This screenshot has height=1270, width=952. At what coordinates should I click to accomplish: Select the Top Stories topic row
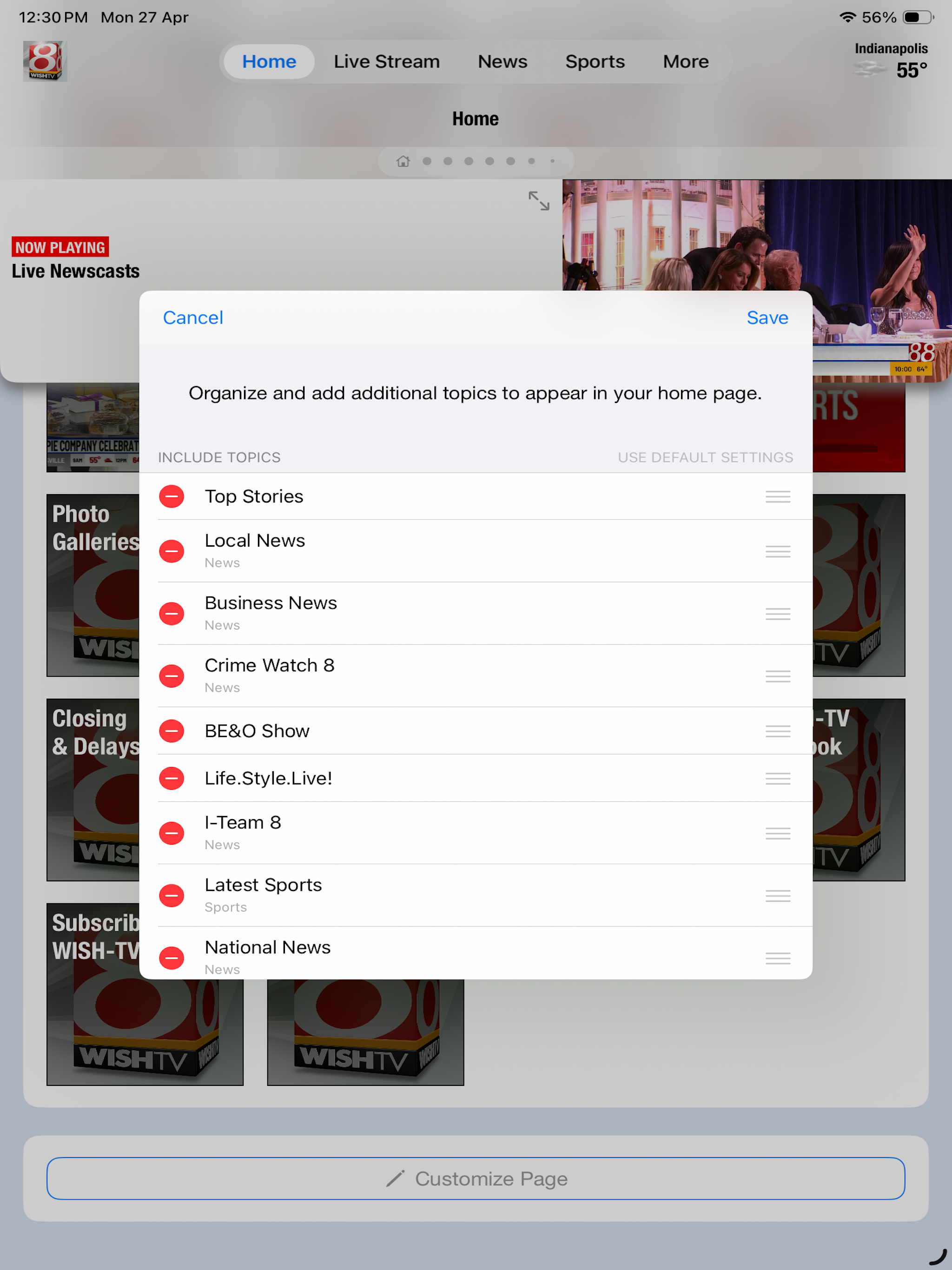476,496
